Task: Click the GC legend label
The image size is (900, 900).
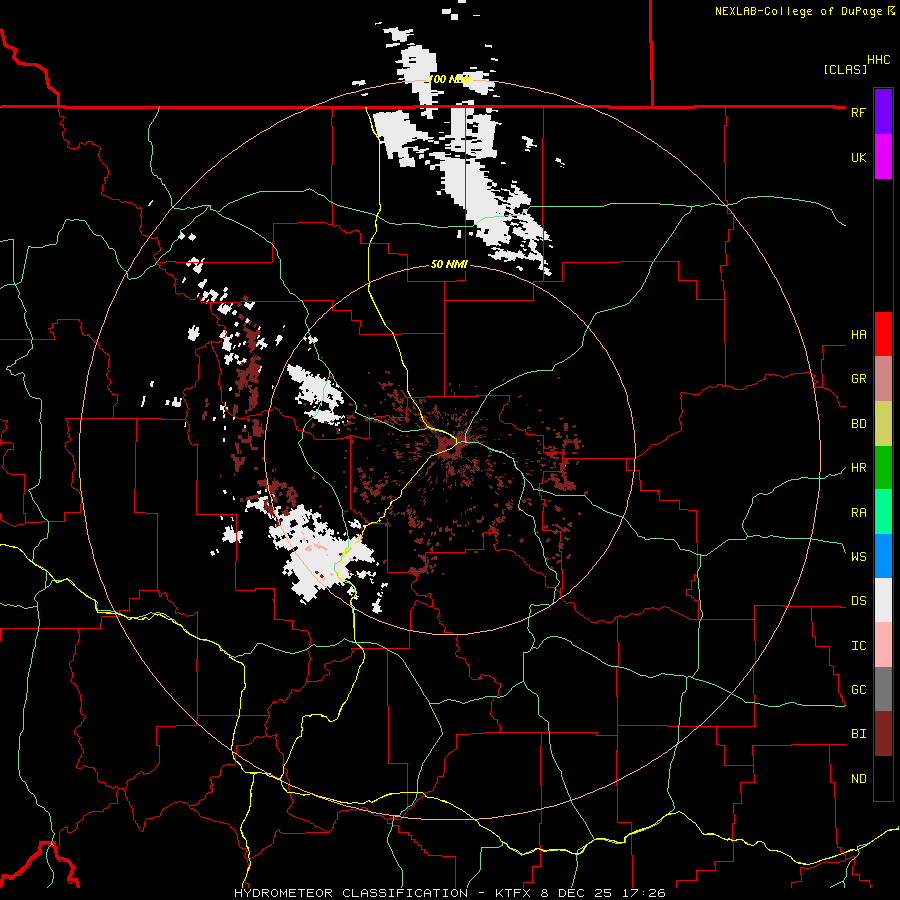Action: pyautogui.click(x=858, y=689)
